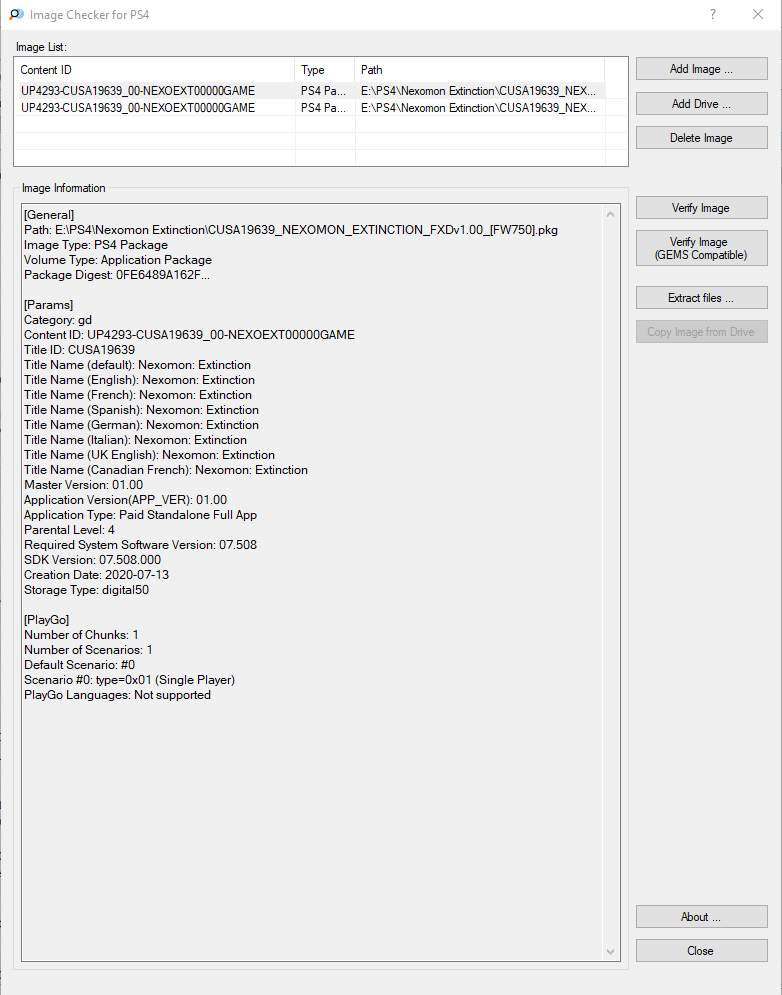The image size is (782, 995).
Task: Click the Application Type line
Action: 140,515
